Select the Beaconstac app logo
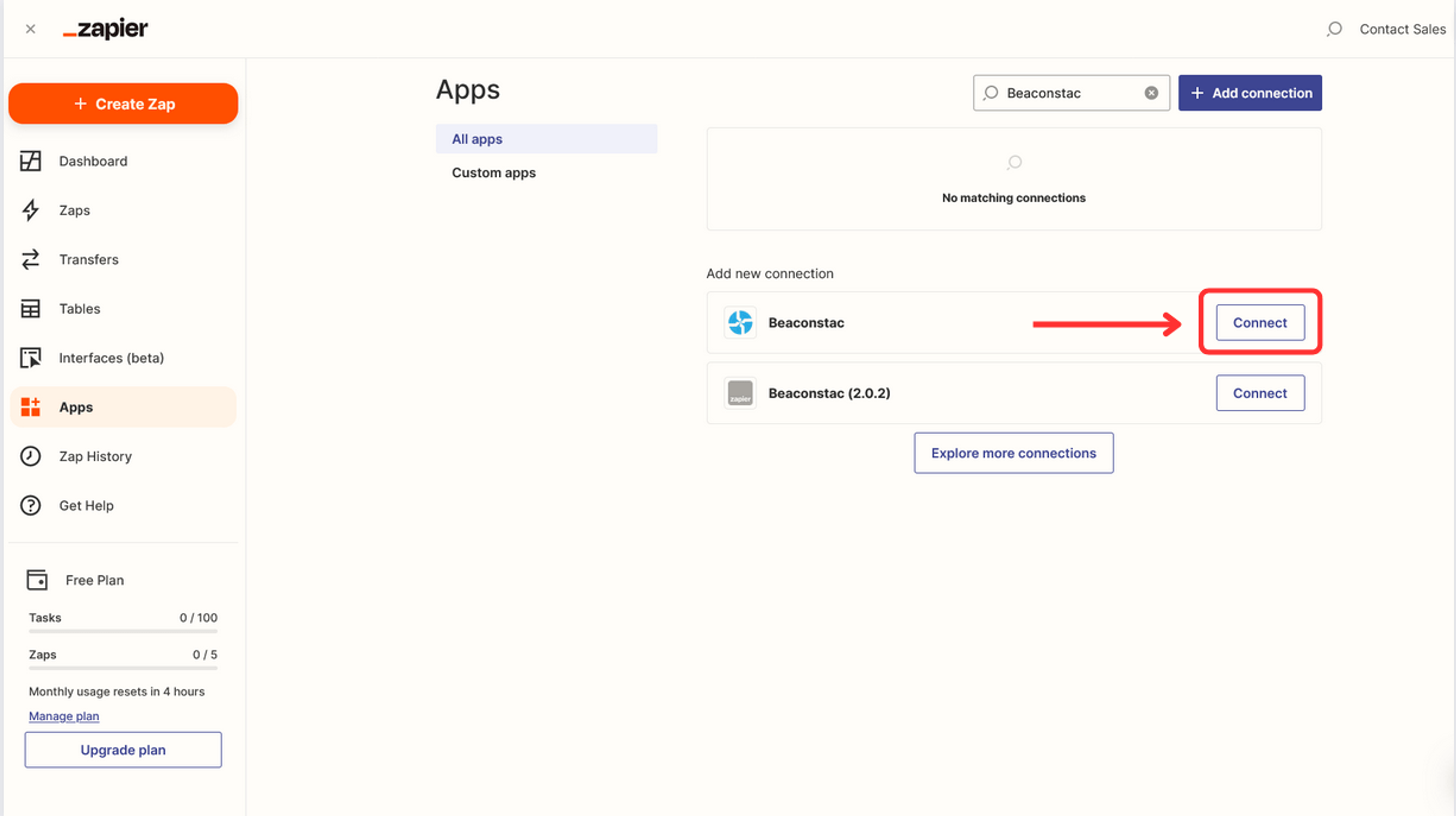The height and width of the screenshot is (816, 1456). click(x=740, y=323)
